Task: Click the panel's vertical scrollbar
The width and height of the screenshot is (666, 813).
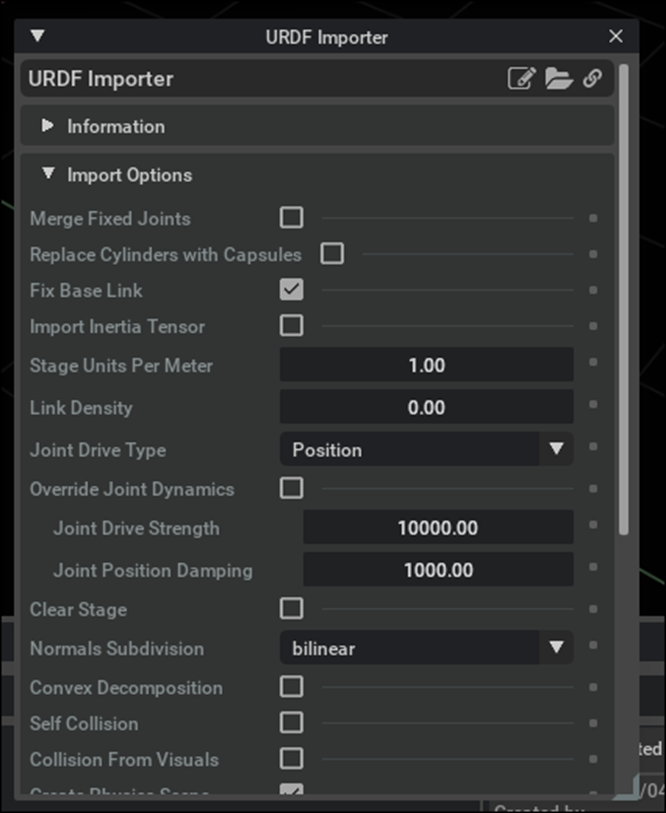Action: 625,300
